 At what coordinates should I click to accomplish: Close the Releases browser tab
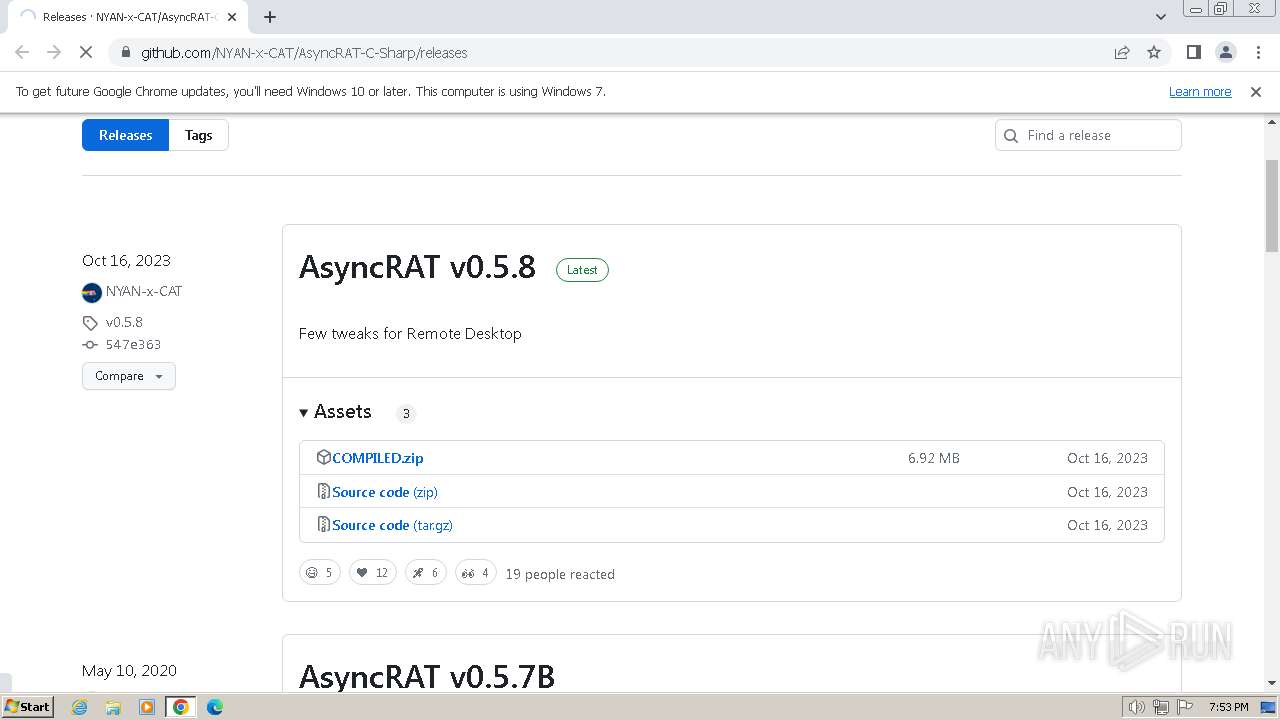coord(232,17)
